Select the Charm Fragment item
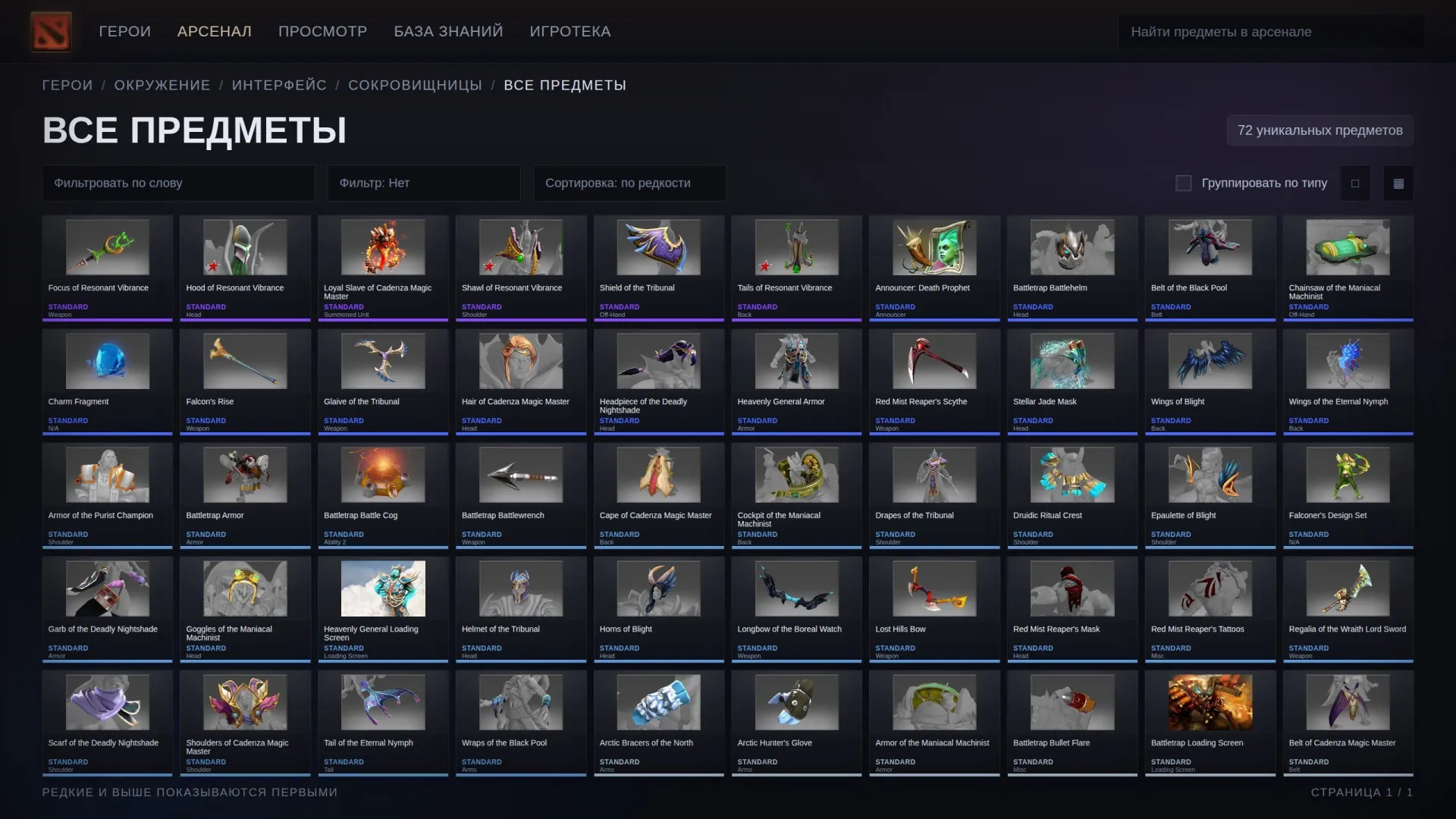 pos(108,382)
